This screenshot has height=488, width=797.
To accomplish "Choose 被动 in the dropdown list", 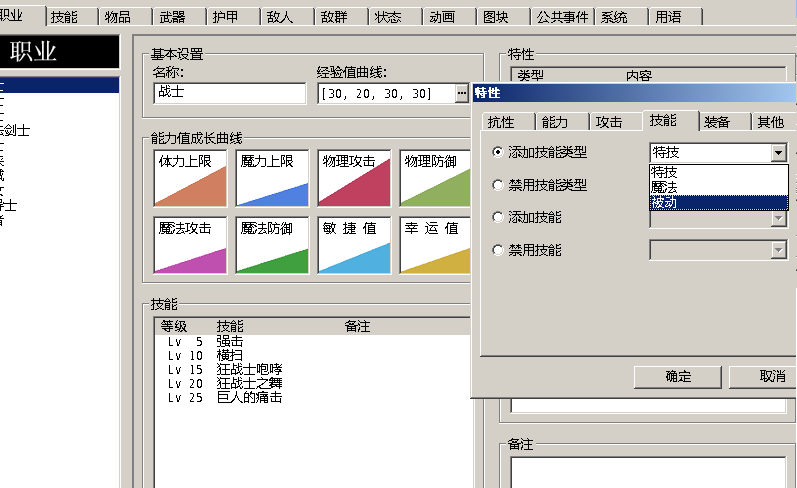I will click(719, 202).
